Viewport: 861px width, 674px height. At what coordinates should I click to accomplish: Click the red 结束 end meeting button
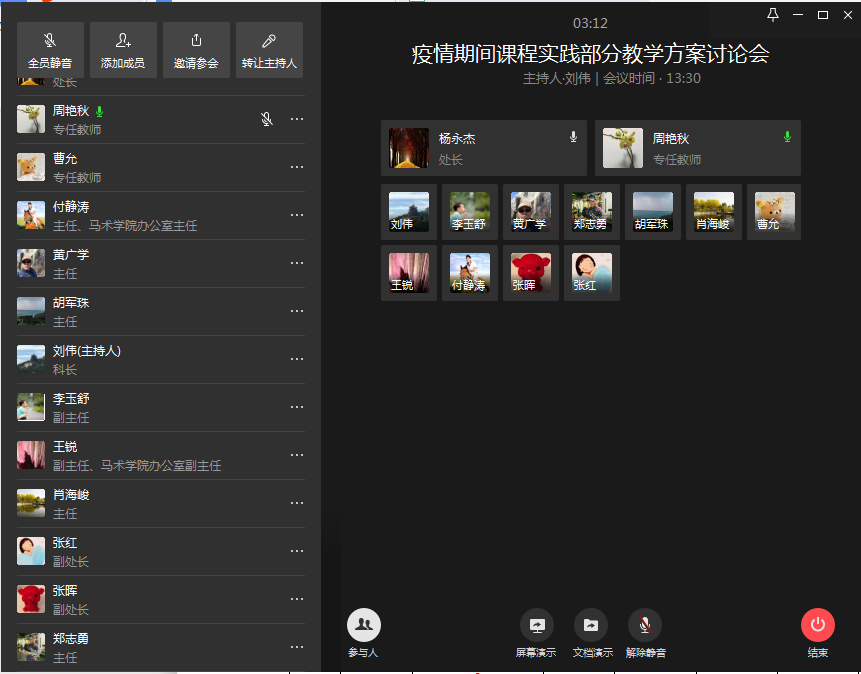coord(817,625)
